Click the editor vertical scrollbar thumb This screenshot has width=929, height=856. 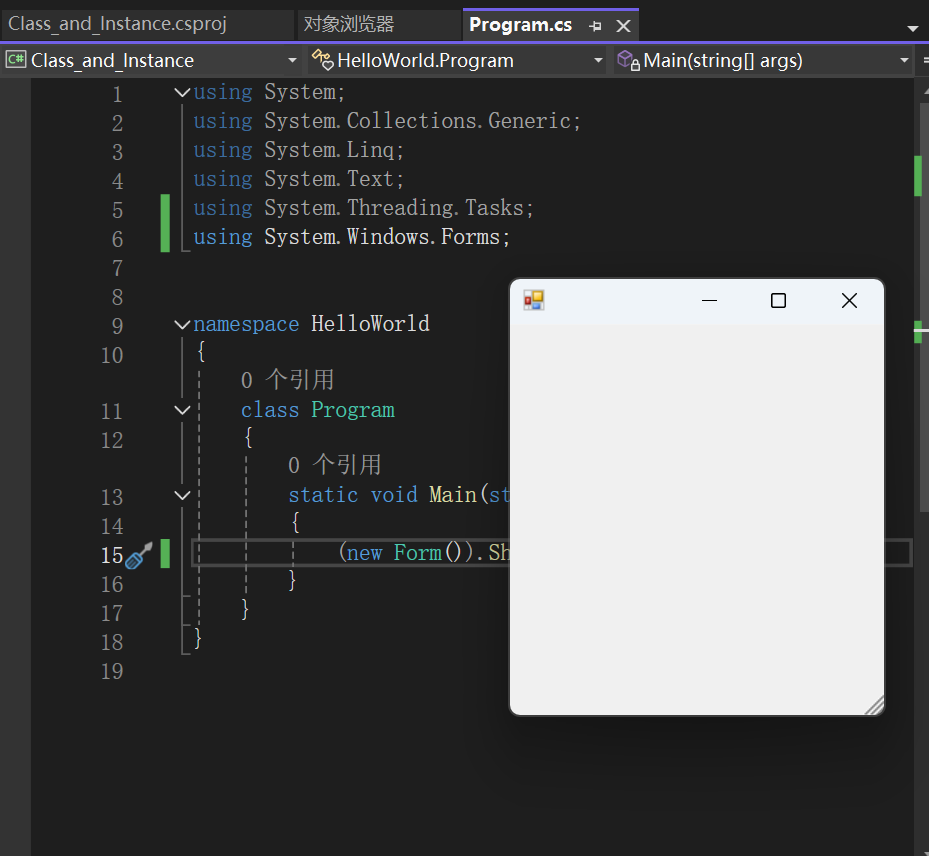924,307
